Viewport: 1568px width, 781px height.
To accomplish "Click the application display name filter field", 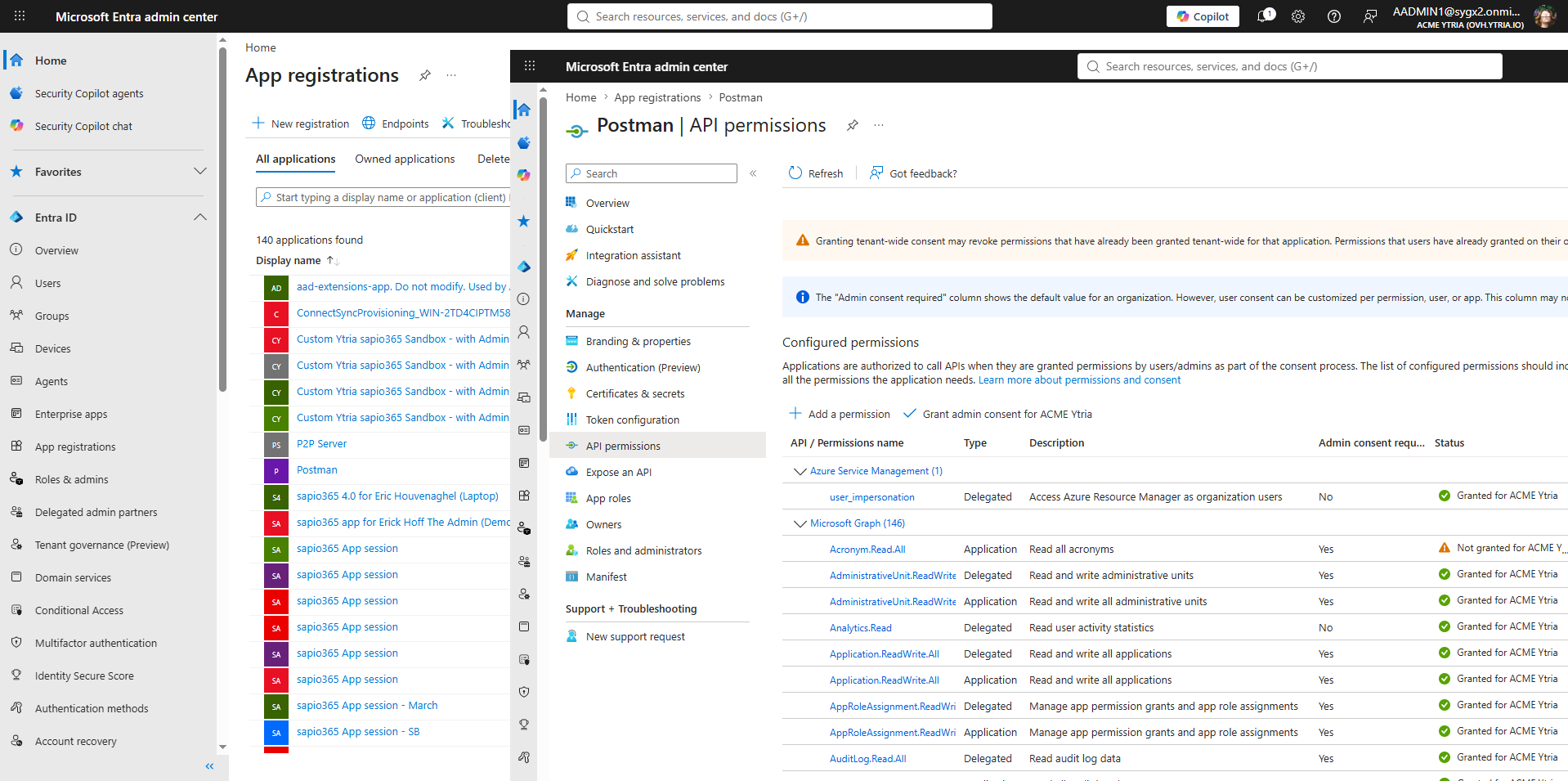I will coord(383,197).
